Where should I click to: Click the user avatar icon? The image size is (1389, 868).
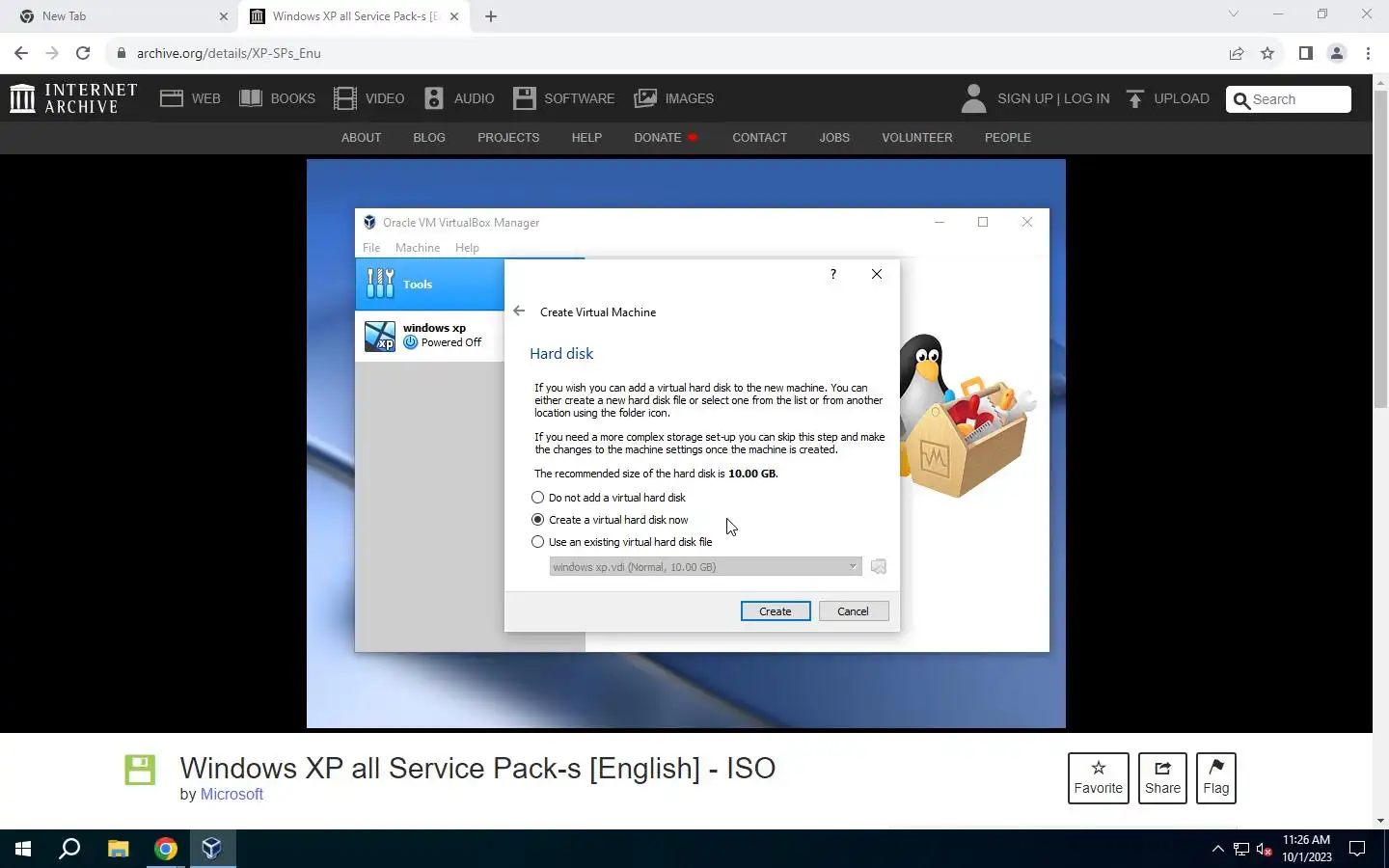click(x=973, y=98)
